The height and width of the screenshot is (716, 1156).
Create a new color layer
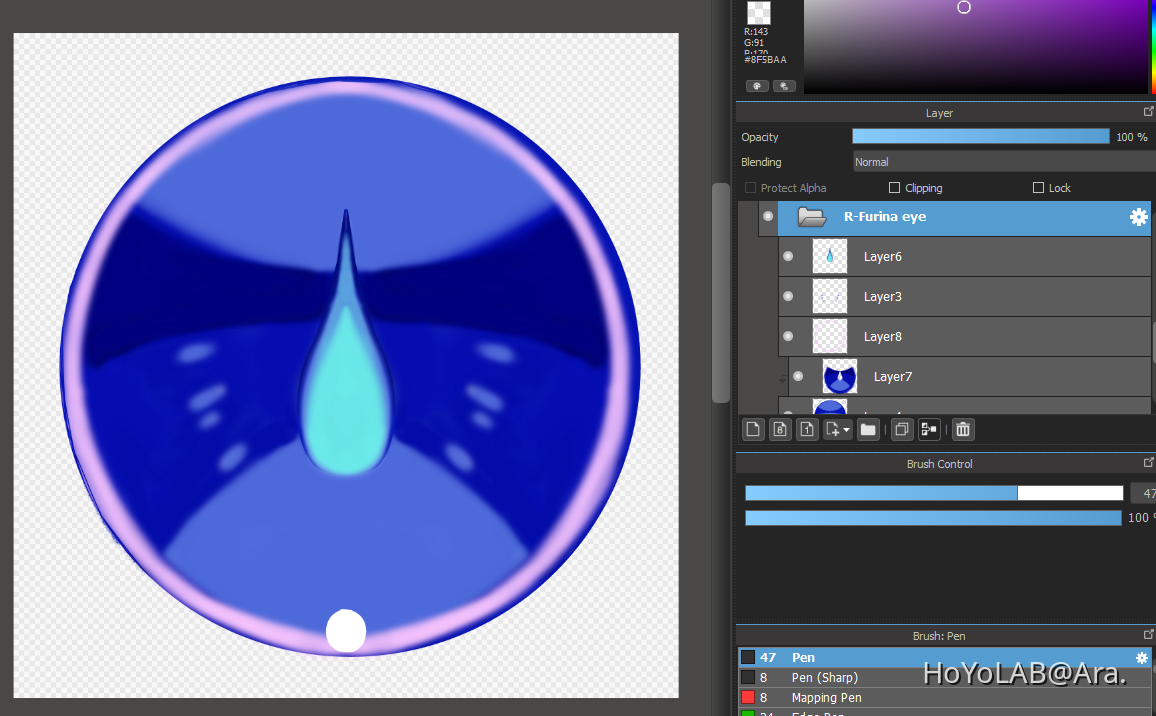754,429
